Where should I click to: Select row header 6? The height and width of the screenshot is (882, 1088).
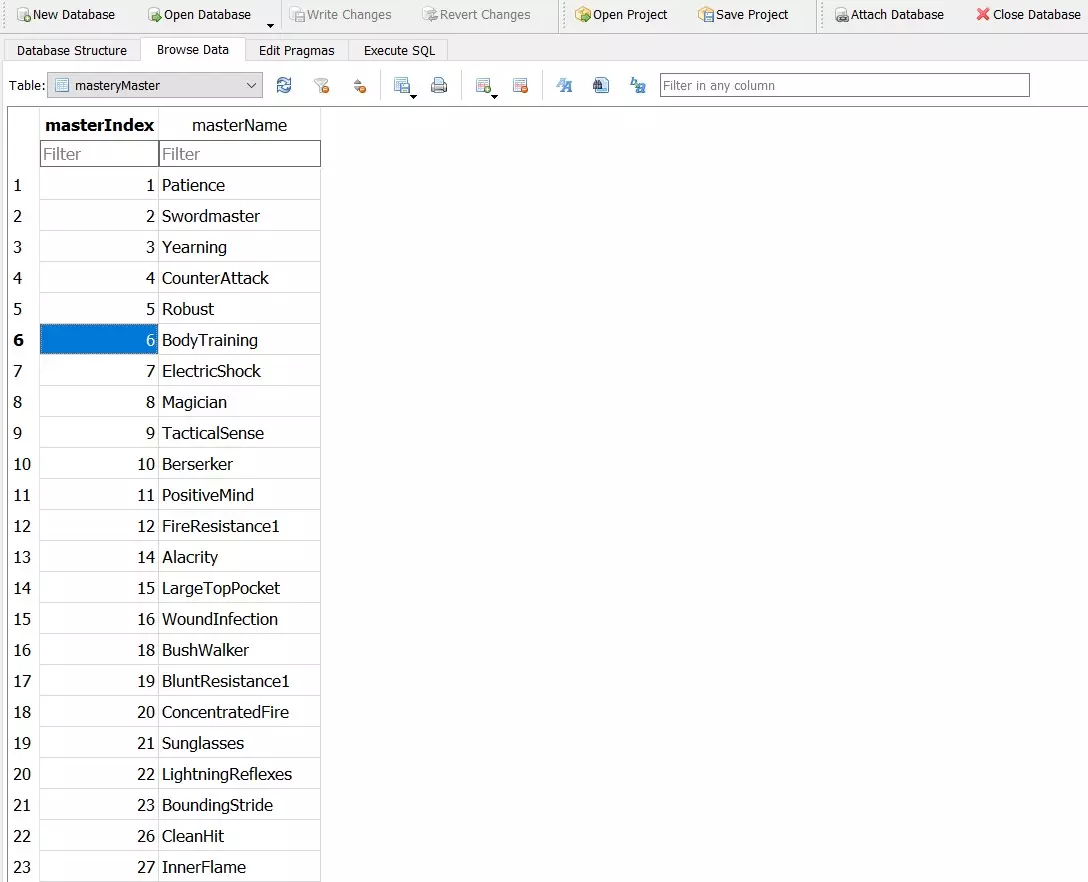(x=24, y=340)
